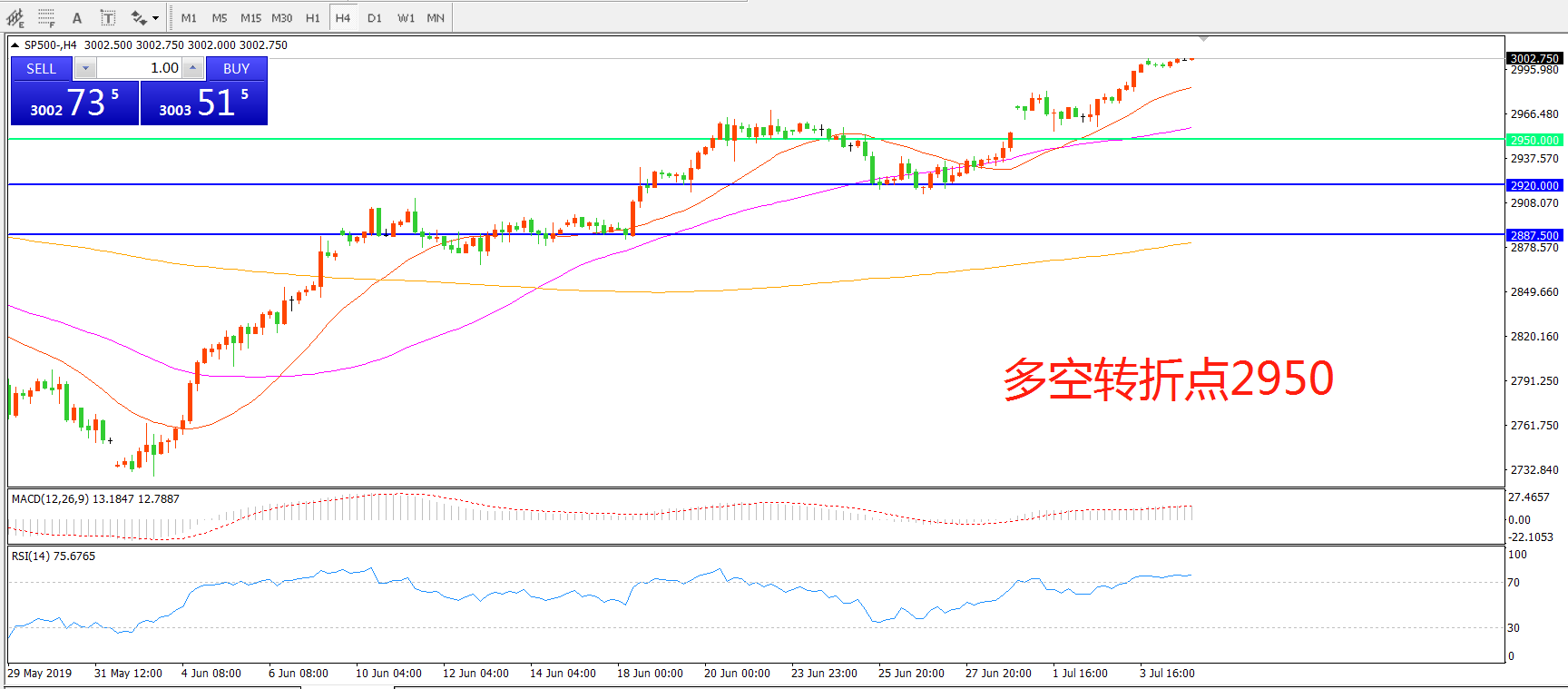
Task: Click the blue 2920.000 price level label
Action: (x=1534, y=185)
